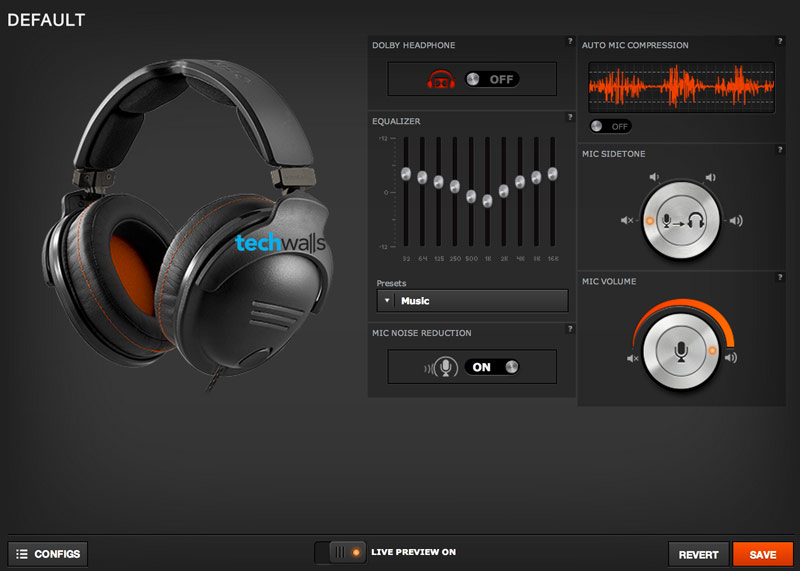Toggle the Live Preview switch
The image size is (800, 571).
click(x=340, y=553)
